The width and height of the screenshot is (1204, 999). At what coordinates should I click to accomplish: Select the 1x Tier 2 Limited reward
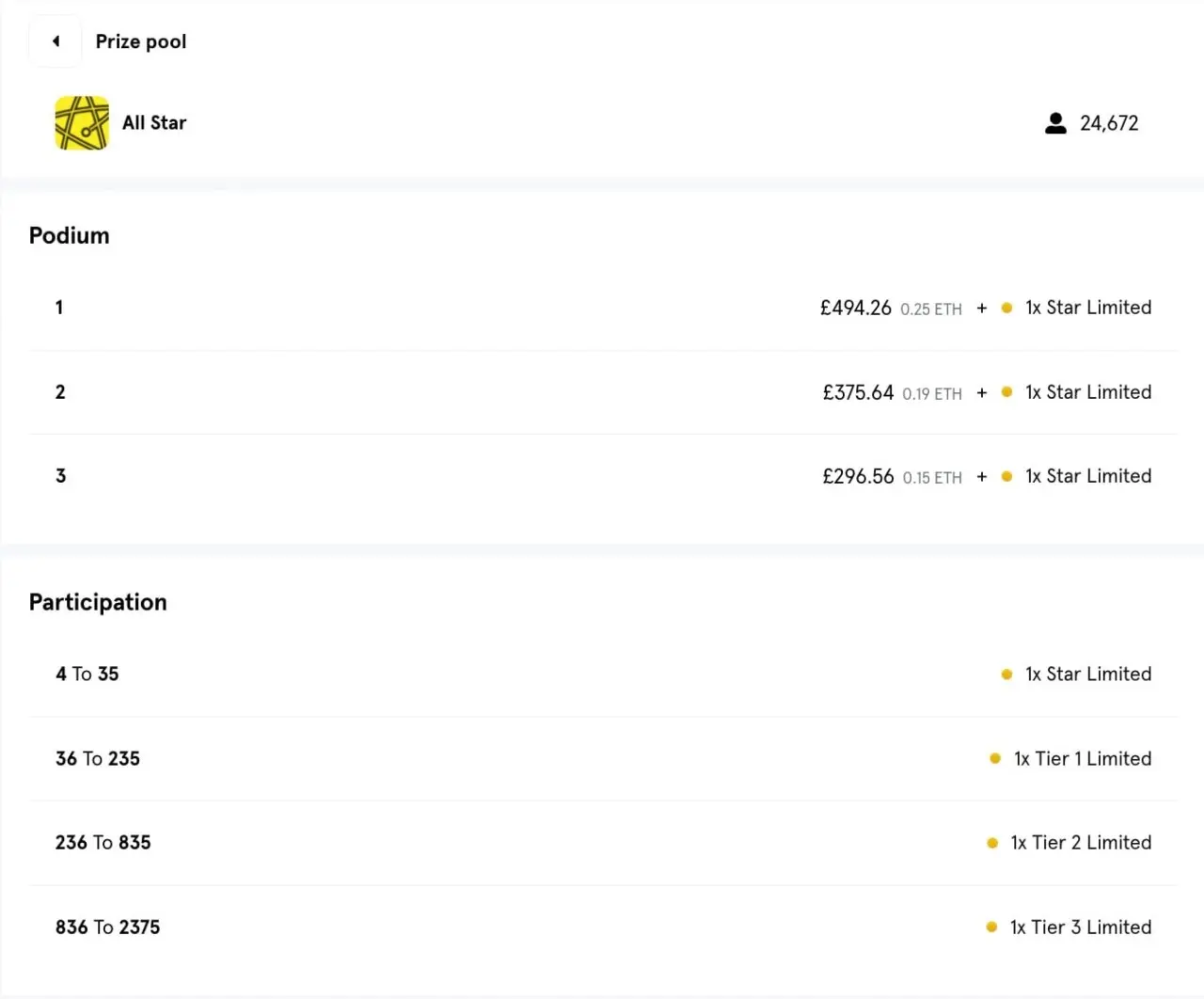click(1081, 843)
